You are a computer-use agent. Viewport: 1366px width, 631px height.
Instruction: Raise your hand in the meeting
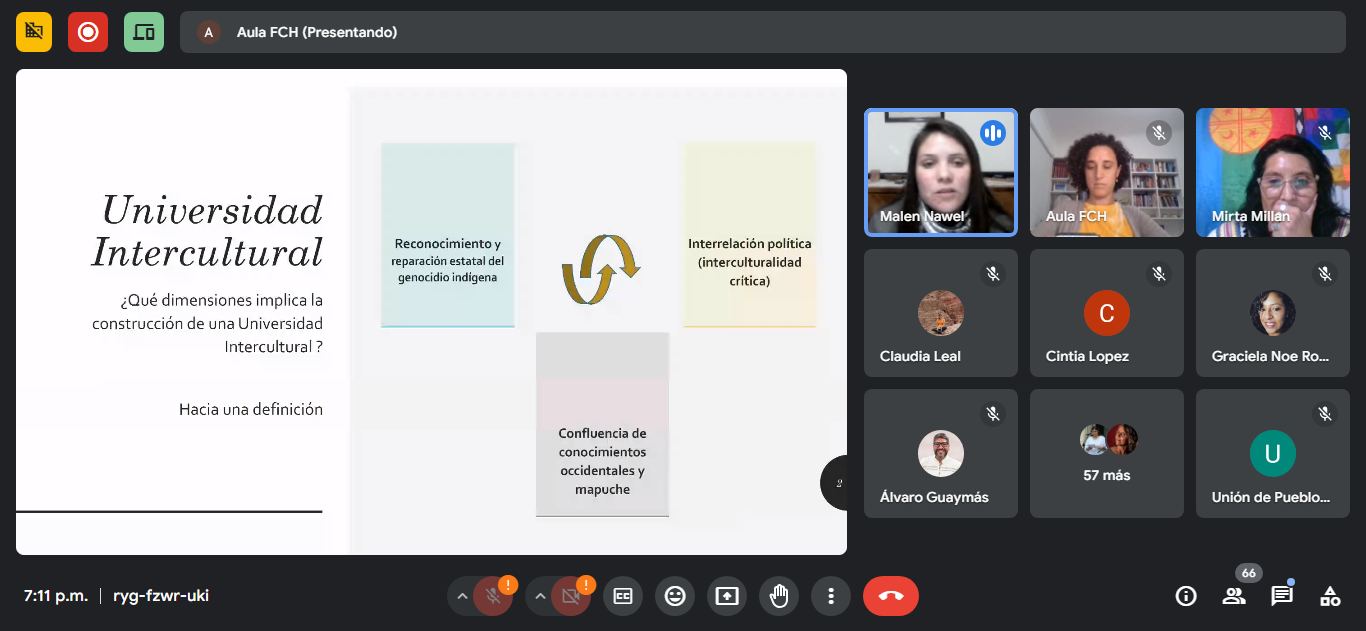[779, 596]
